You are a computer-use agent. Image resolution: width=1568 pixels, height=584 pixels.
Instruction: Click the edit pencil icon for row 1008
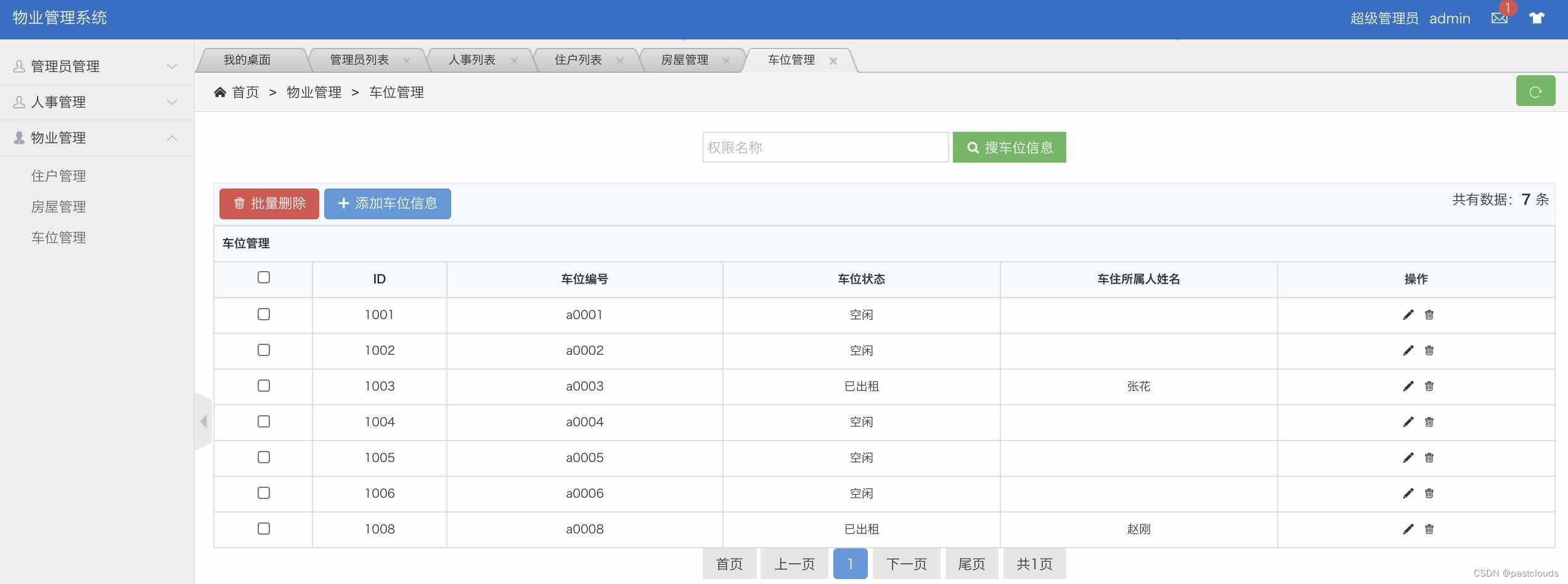coord(1408,529)
